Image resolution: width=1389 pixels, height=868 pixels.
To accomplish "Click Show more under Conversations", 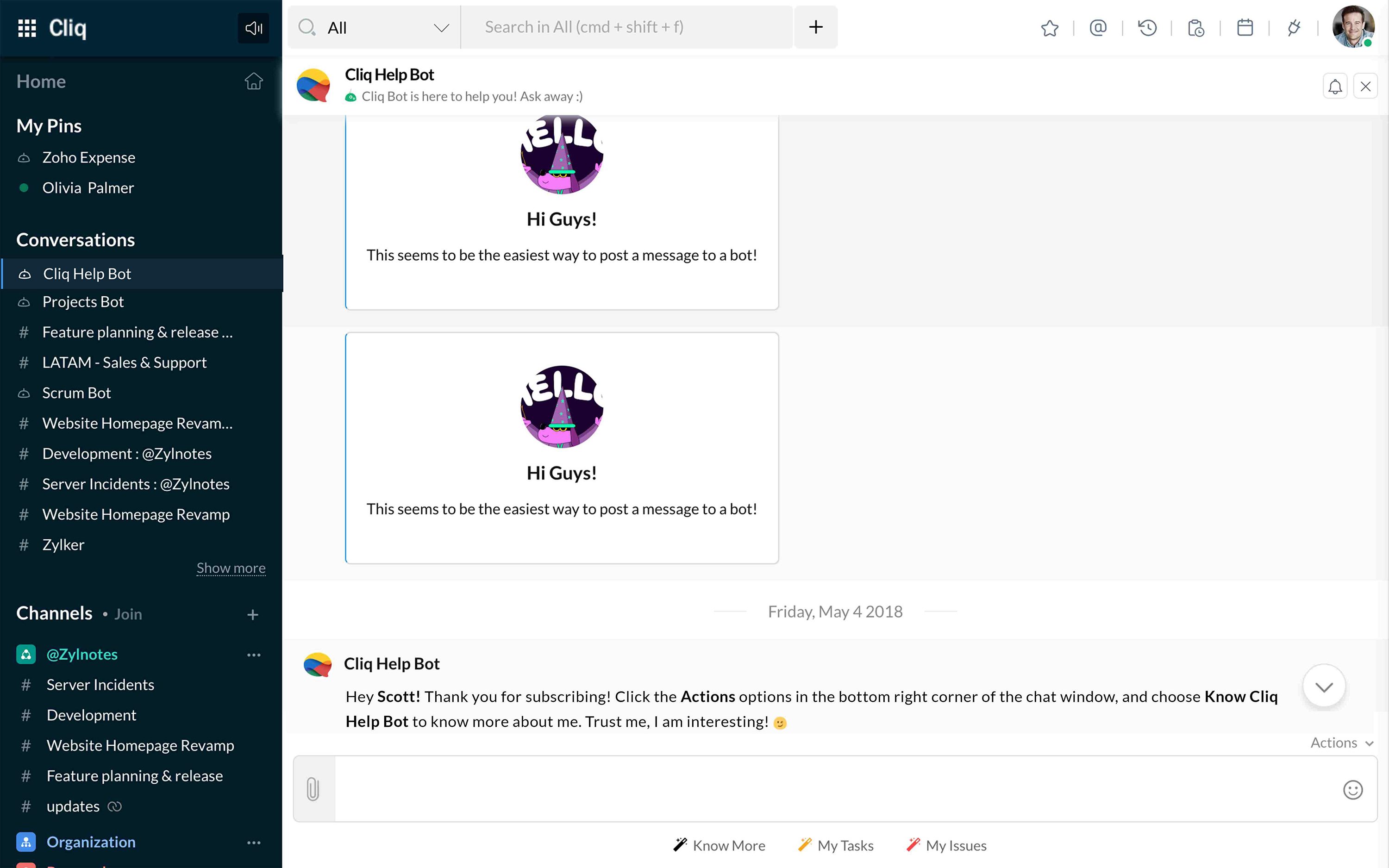I will coord(231,568).
